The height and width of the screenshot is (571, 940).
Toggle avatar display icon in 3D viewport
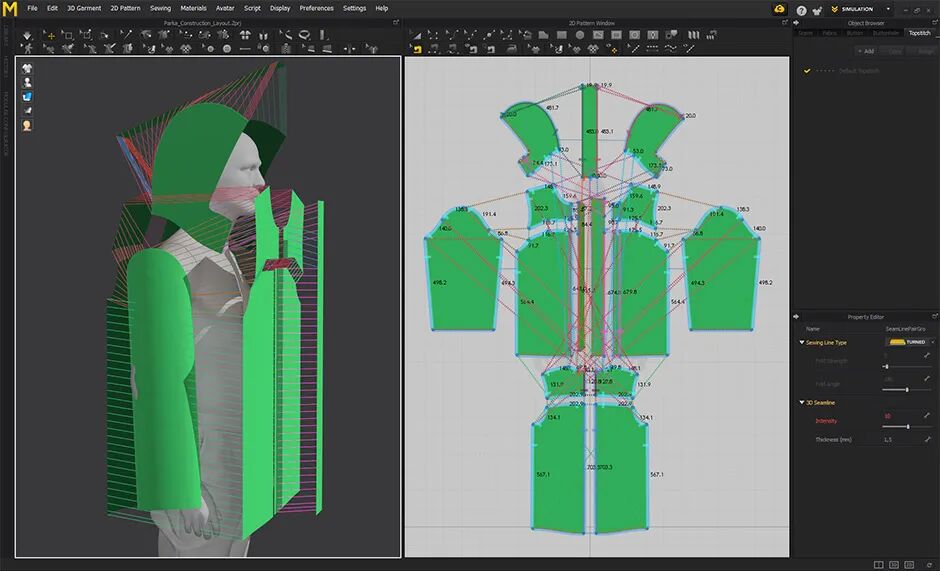[x=27, y=82]
